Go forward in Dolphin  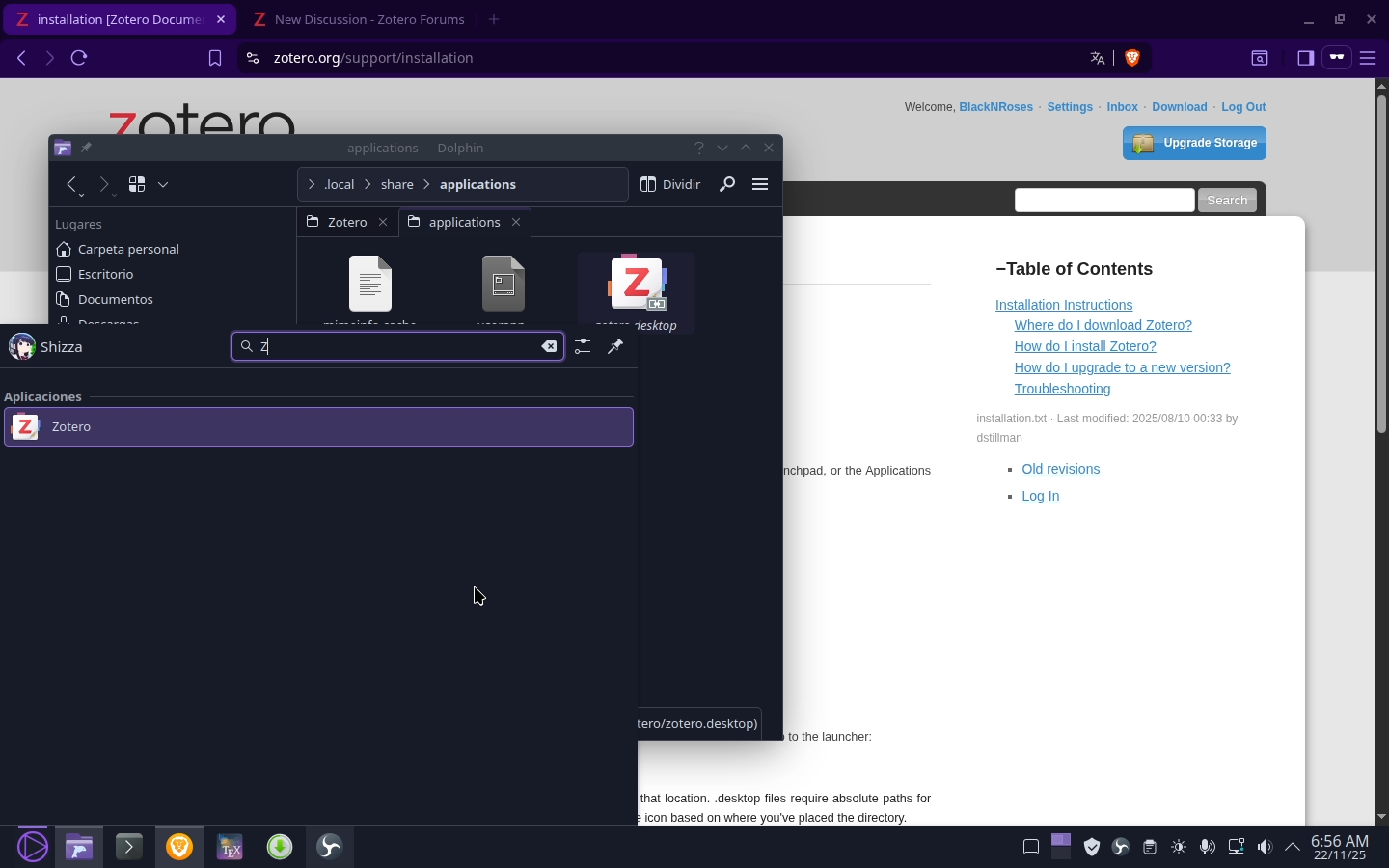[x=104, y=184]
